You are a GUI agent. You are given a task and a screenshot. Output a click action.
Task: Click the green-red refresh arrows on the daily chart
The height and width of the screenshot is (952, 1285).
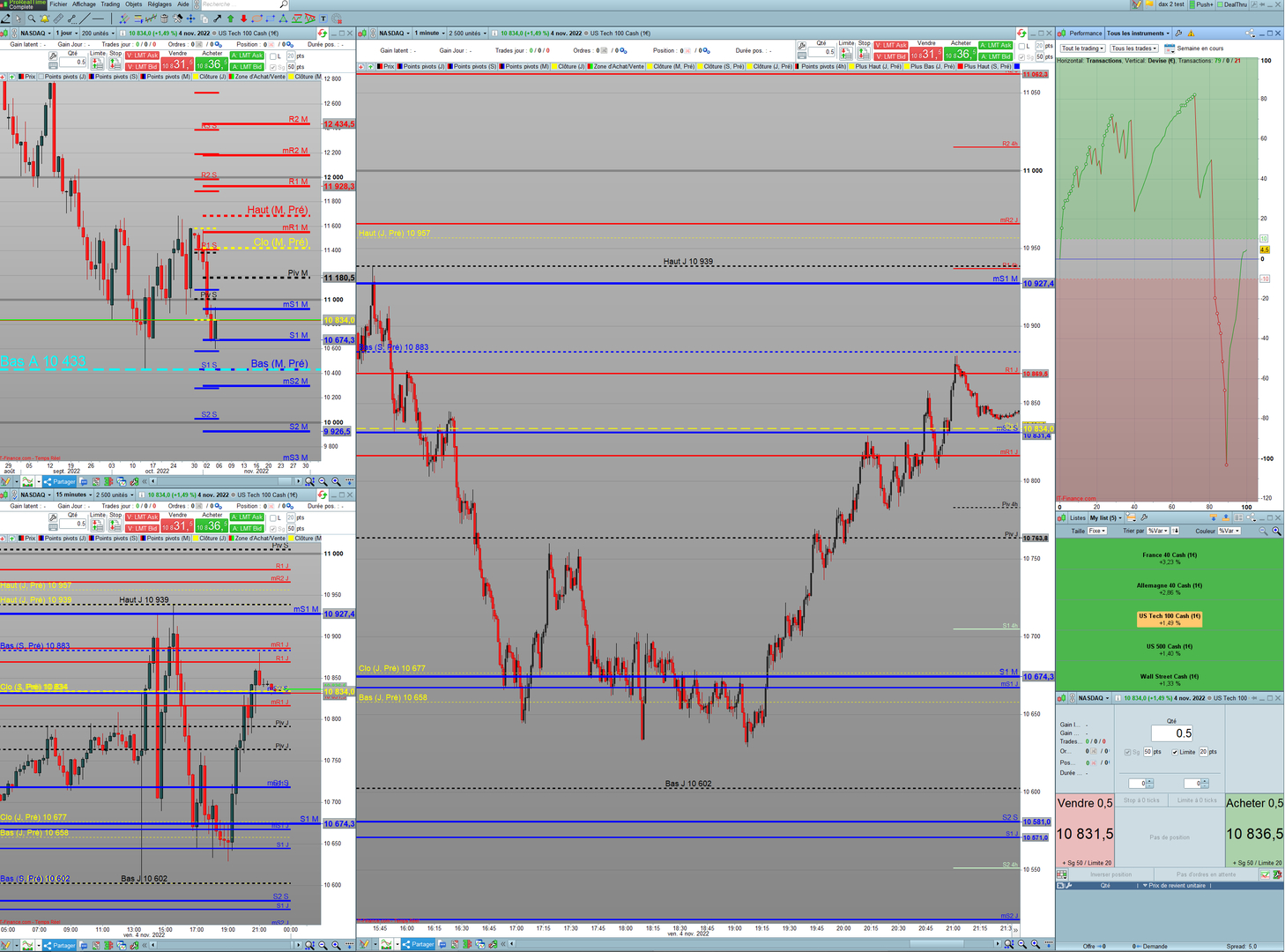pos(323,33)
